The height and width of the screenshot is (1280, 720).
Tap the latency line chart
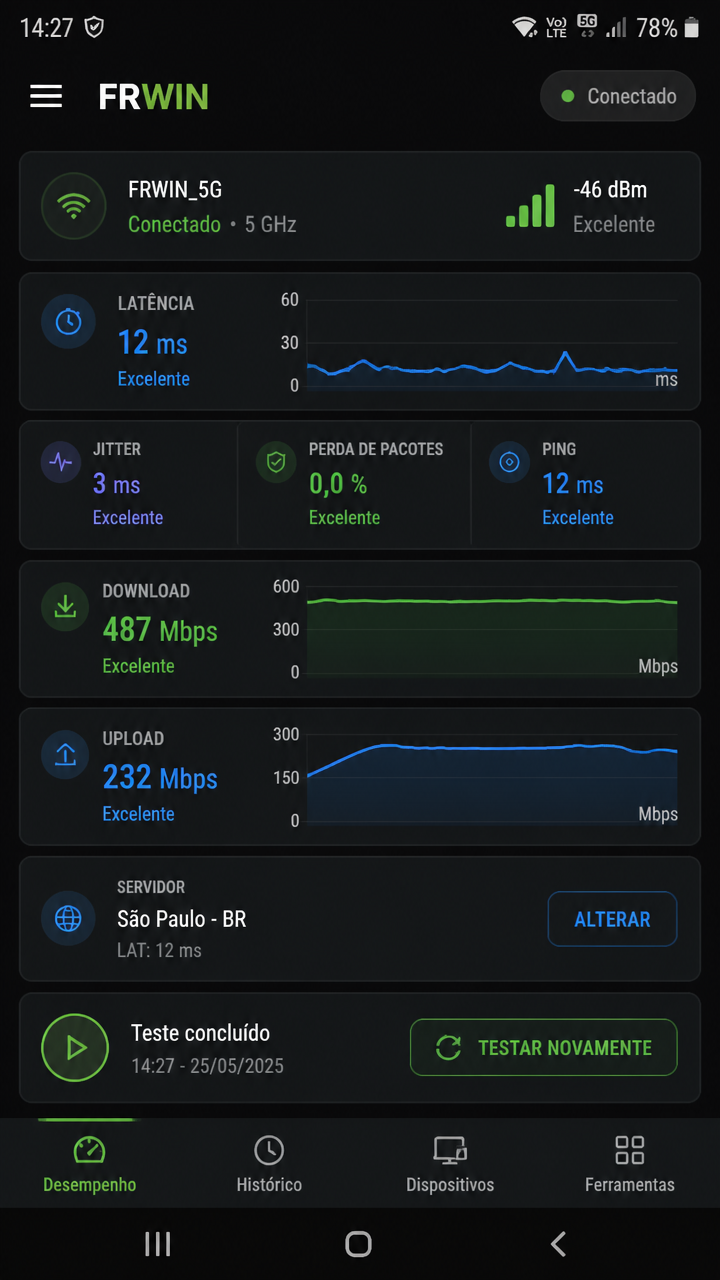[x=491, y=342]
